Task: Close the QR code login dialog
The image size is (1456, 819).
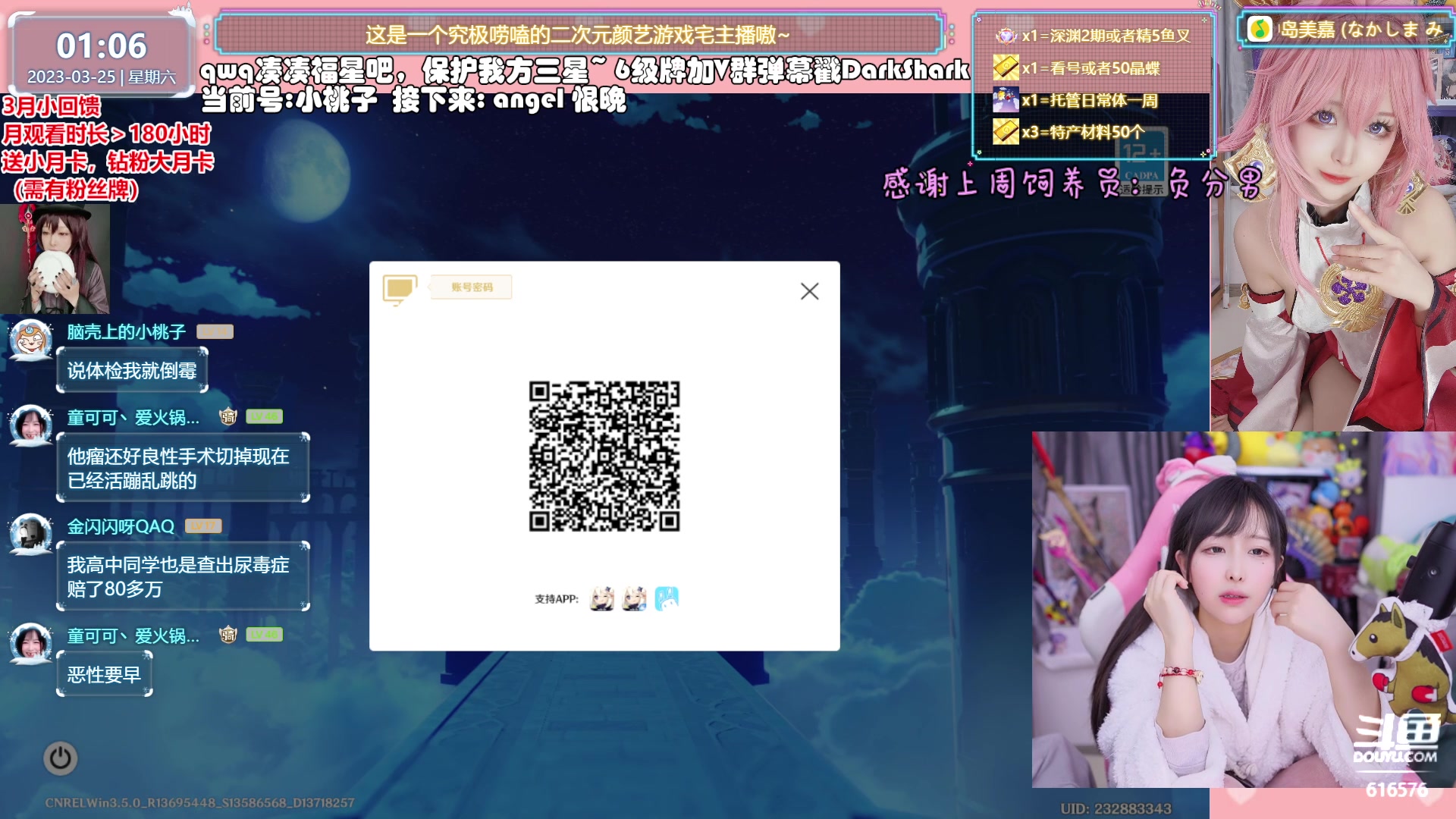Action: pos(809,291)
